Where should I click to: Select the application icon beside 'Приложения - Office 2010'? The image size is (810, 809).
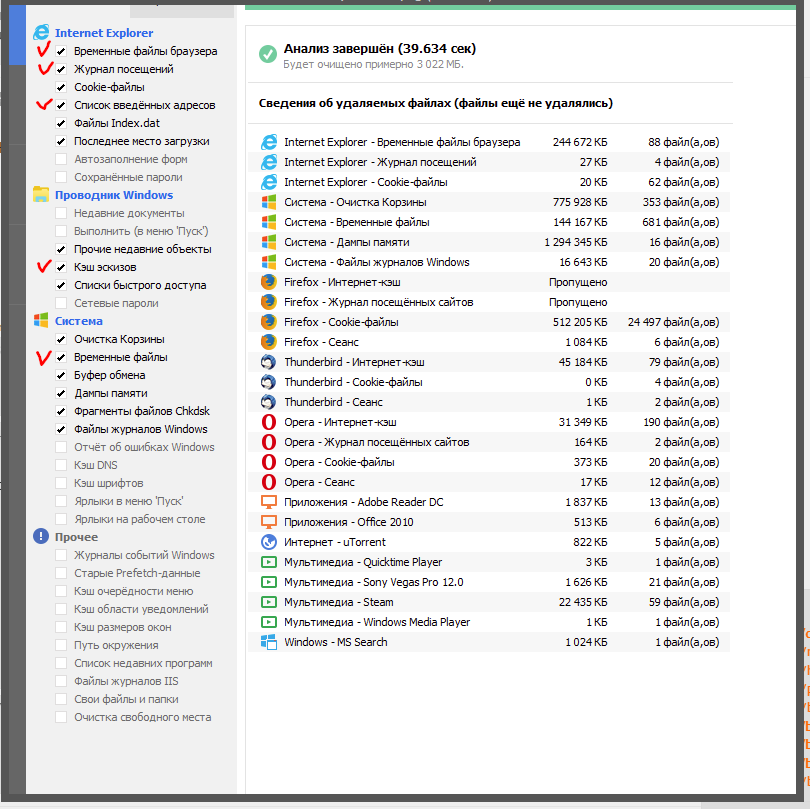(269, 522)
